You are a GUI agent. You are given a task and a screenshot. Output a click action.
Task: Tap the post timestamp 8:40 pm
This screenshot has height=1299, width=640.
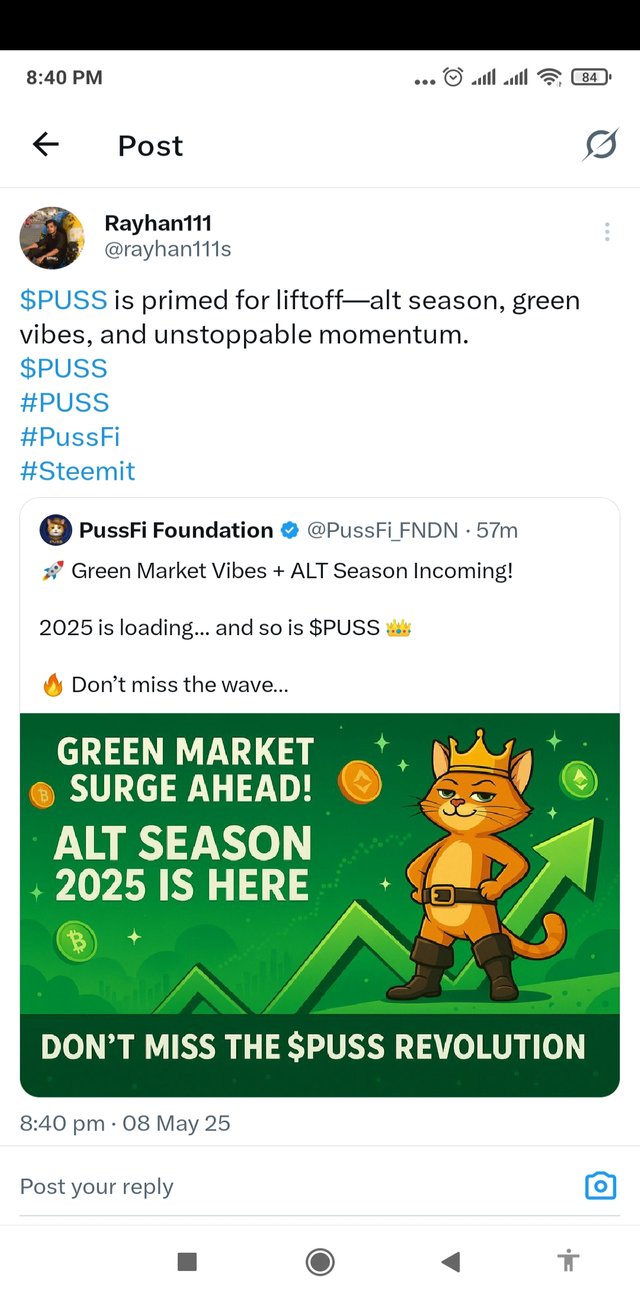pos(62,1123)
